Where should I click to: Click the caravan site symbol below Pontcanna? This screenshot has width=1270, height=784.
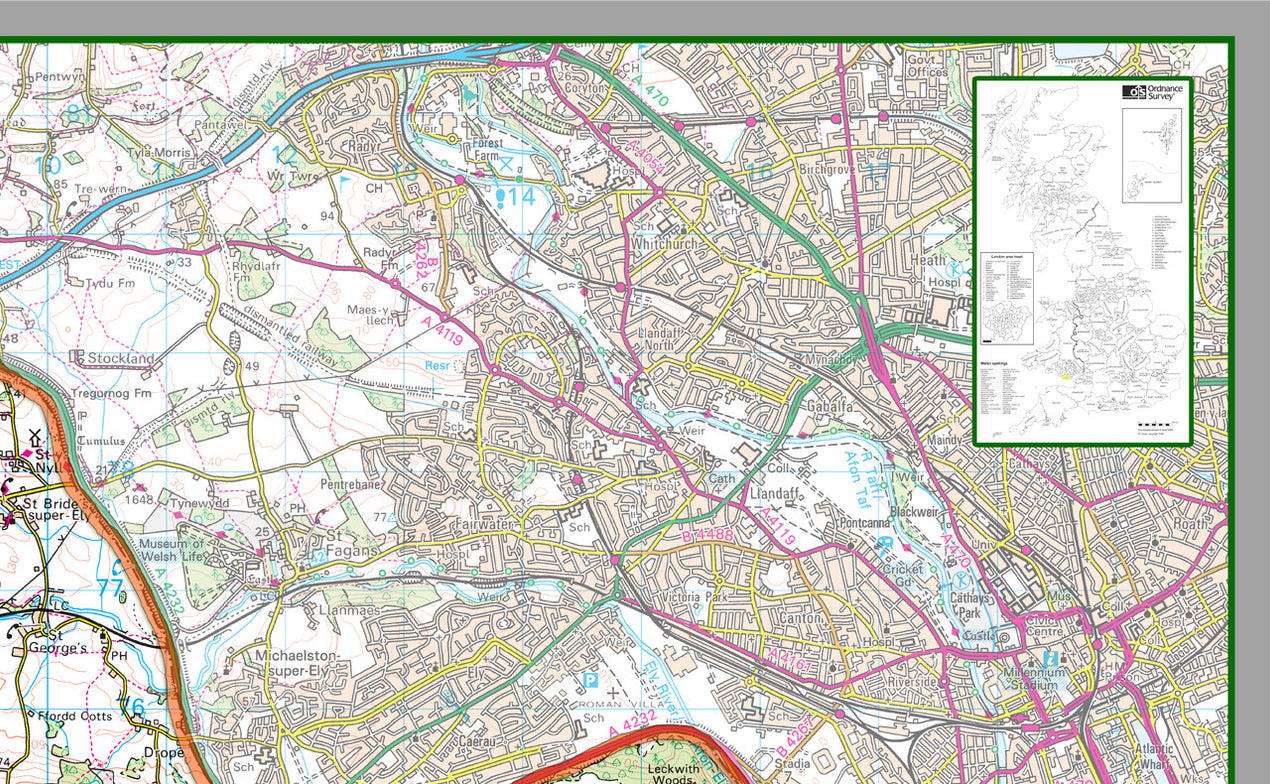tap(886, 543)
